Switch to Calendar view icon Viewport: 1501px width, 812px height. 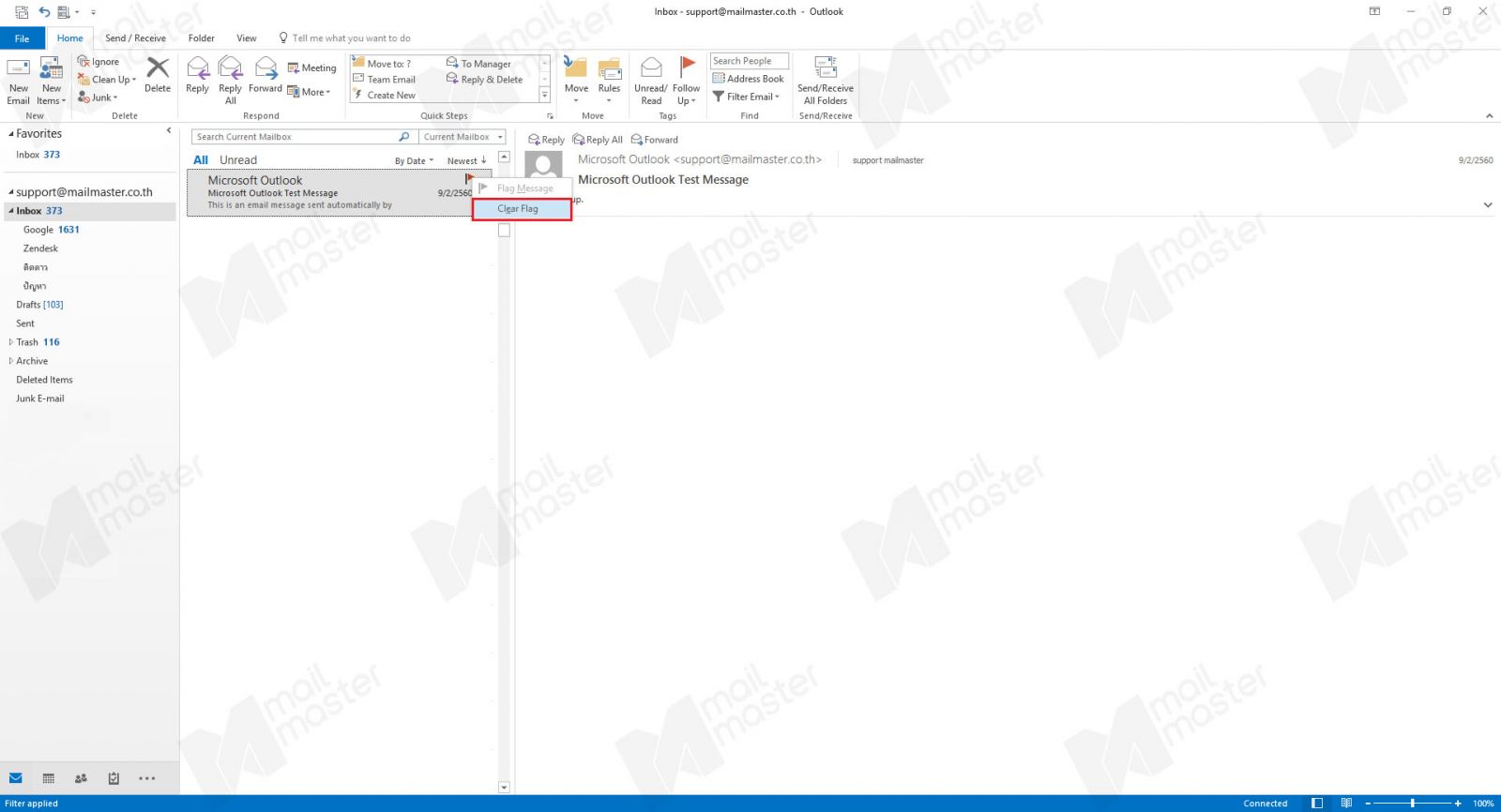[x=49, y=778]
